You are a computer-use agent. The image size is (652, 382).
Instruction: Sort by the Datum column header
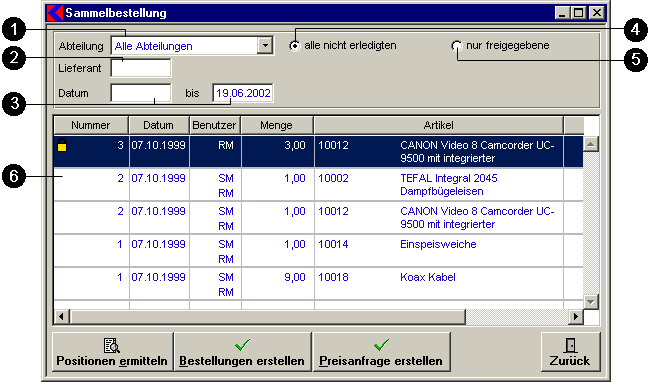(159, 125)
